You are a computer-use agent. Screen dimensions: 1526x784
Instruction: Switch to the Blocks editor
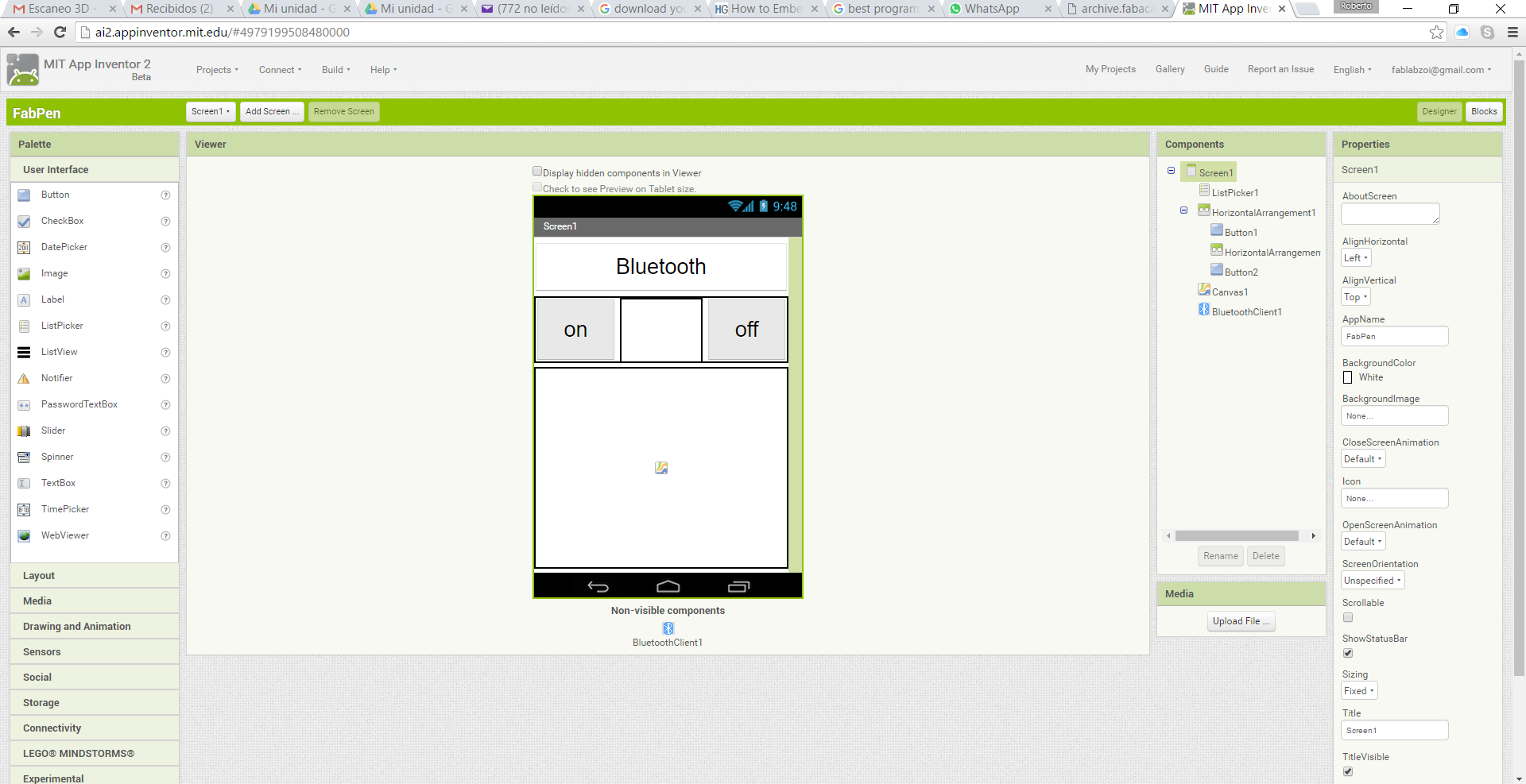tap(1484, 112)
